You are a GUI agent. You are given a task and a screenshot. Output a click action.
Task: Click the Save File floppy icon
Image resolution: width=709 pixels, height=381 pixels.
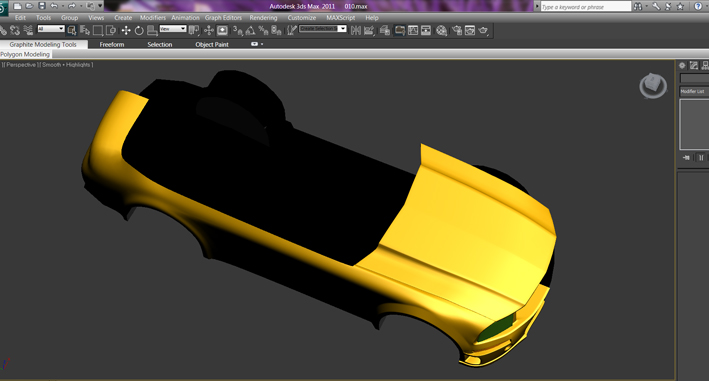click(x=42, y=6)
